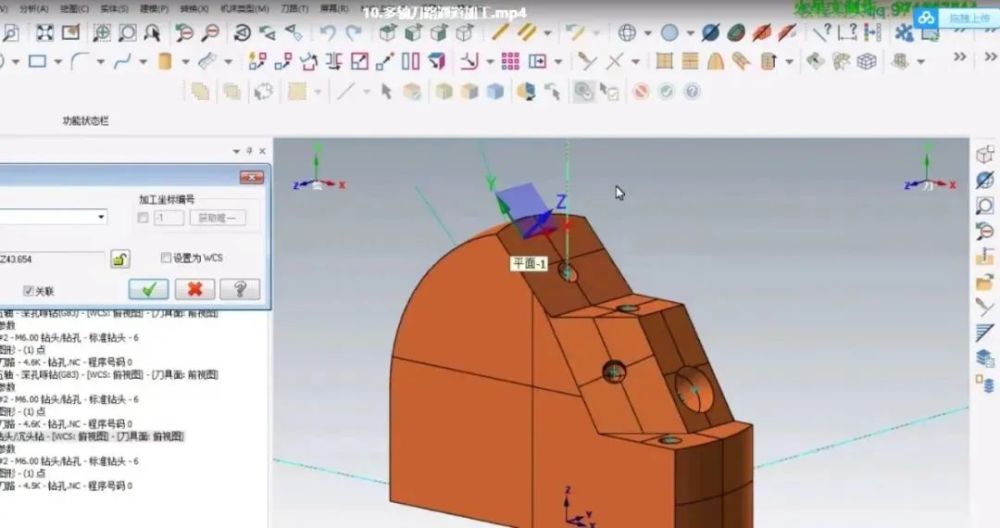The image size is (1000, 528).
Task: Click the wireframe globe shading icon
Action: point(627,33)
